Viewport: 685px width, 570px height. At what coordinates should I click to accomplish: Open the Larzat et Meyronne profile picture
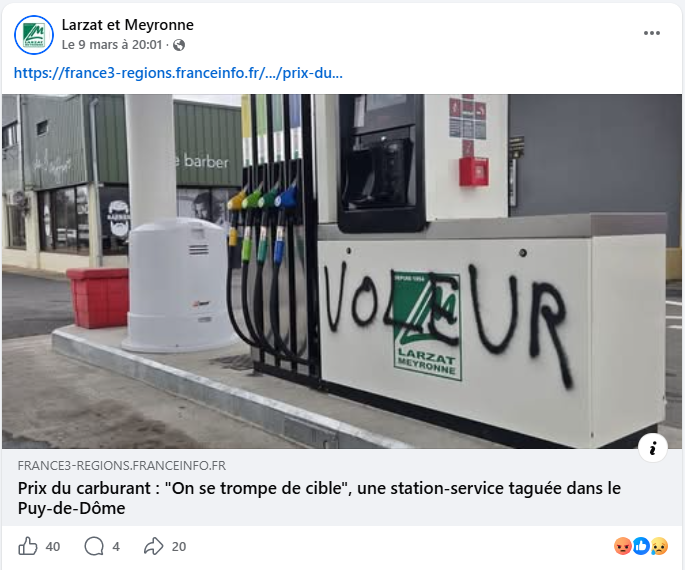click(x=34, y=35)
